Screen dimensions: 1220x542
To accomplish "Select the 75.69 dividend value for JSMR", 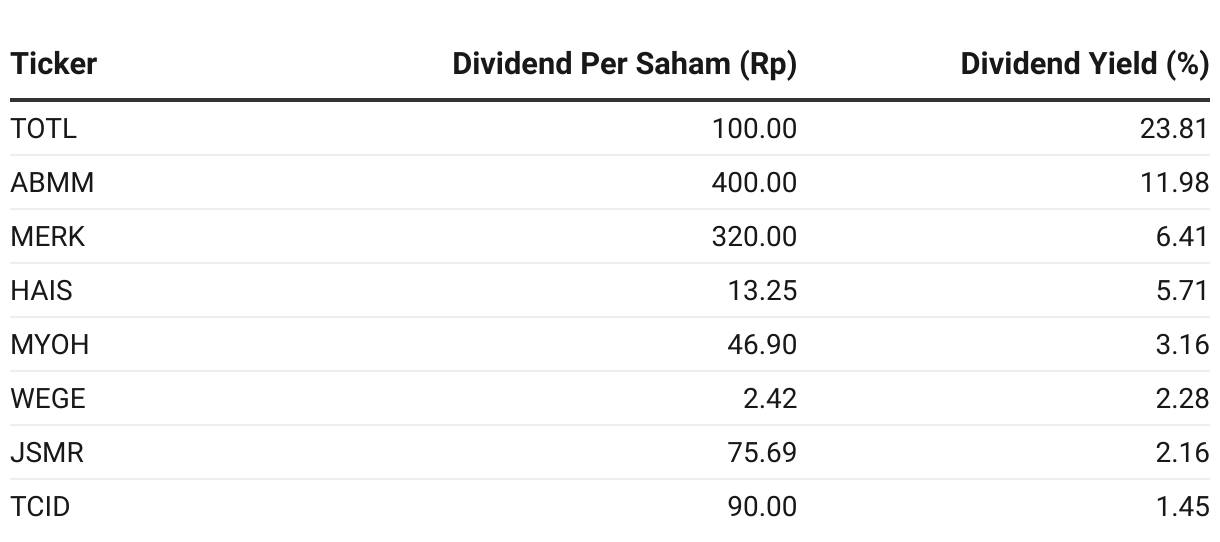I will [762, 453].
